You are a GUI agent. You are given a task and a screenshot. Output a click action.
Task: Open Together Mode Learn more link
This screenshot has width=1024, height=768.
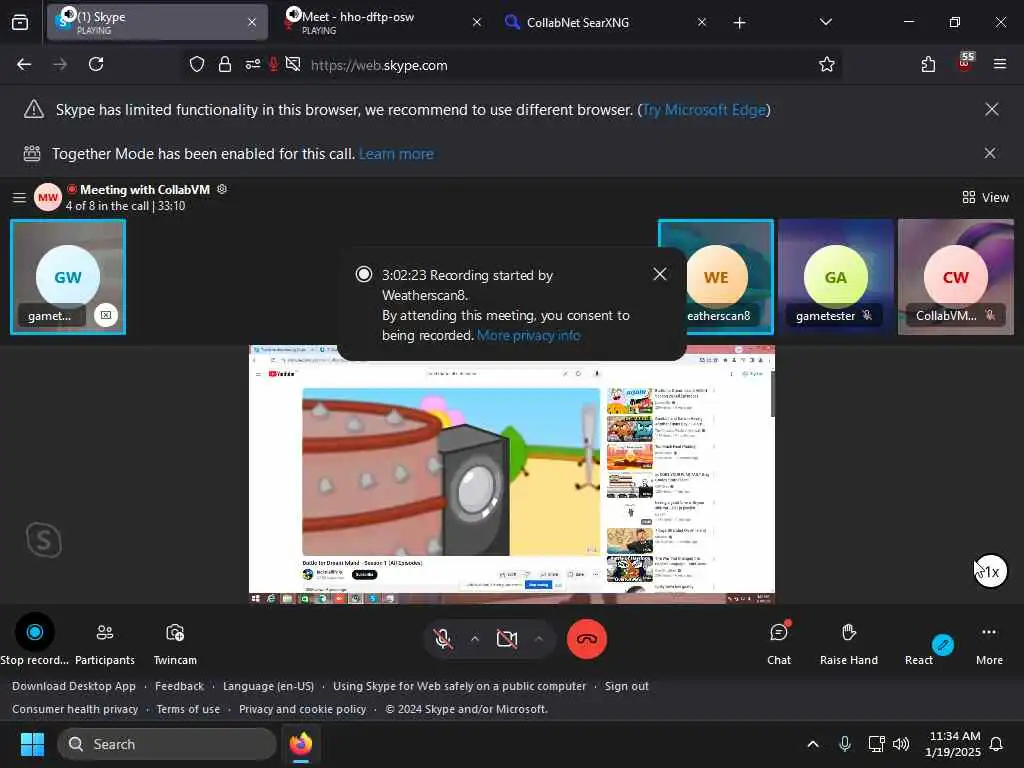[x=396, y=153]
